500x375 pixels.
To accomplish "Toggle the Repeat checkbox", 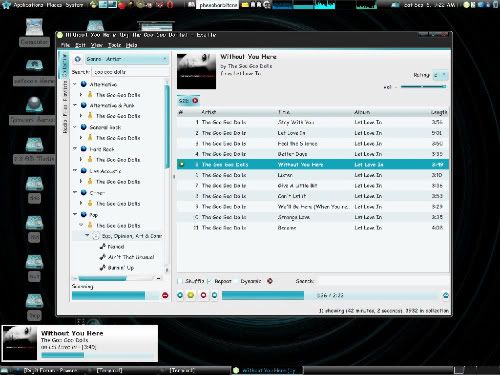I will 210,281.
